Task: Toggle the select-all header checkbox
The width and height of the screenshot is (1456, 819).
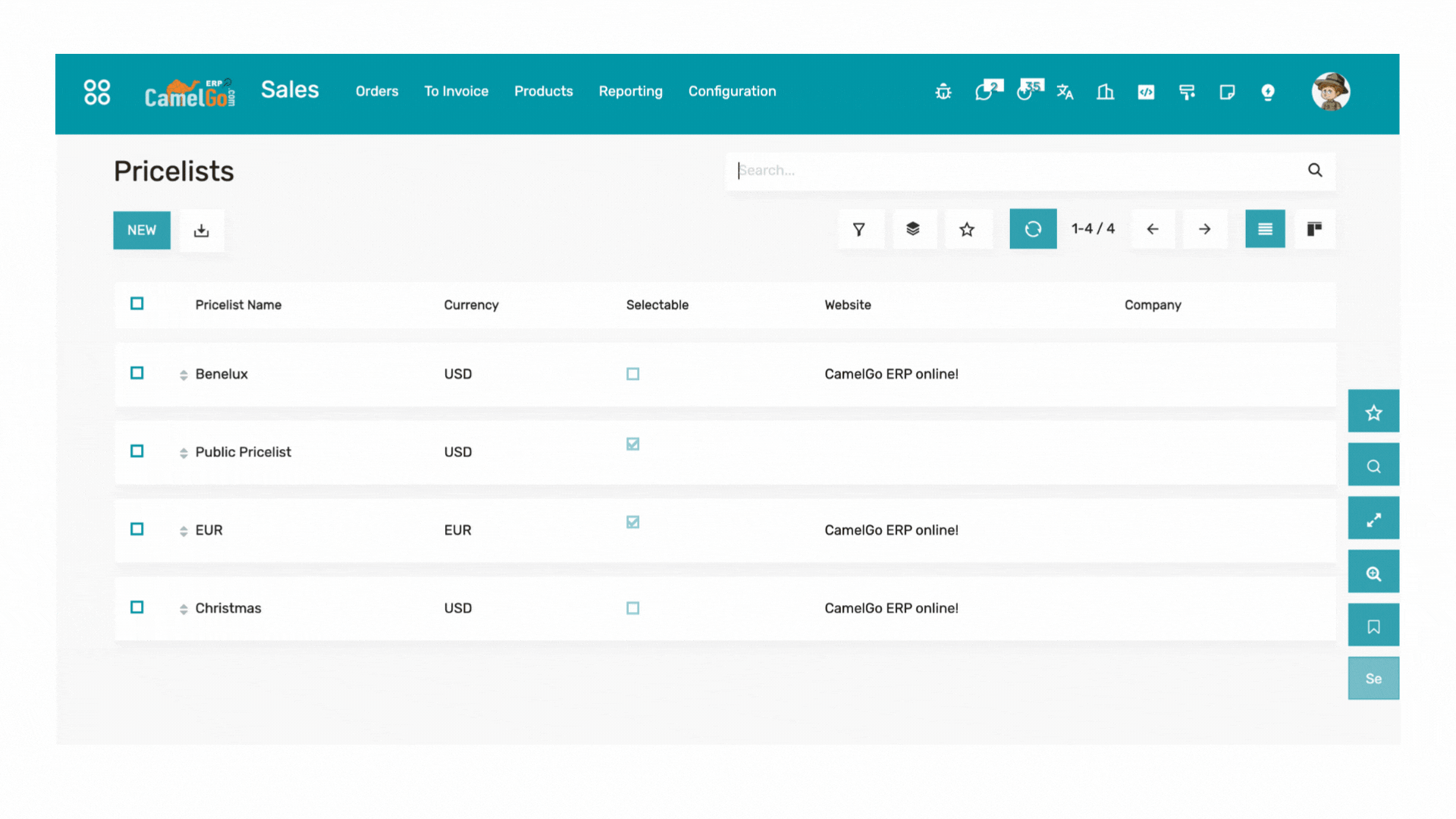Action: click(137, 303)
